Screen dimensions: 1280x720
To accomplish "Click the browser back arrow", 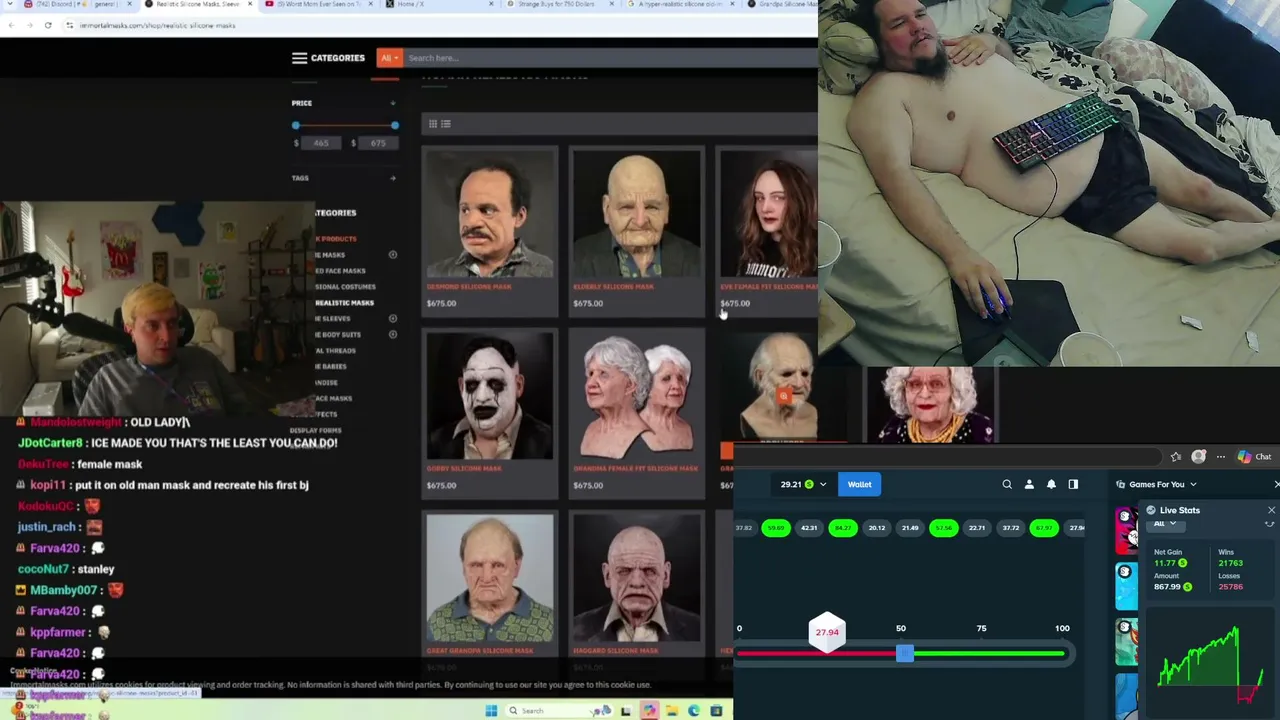I will [10, 25].
